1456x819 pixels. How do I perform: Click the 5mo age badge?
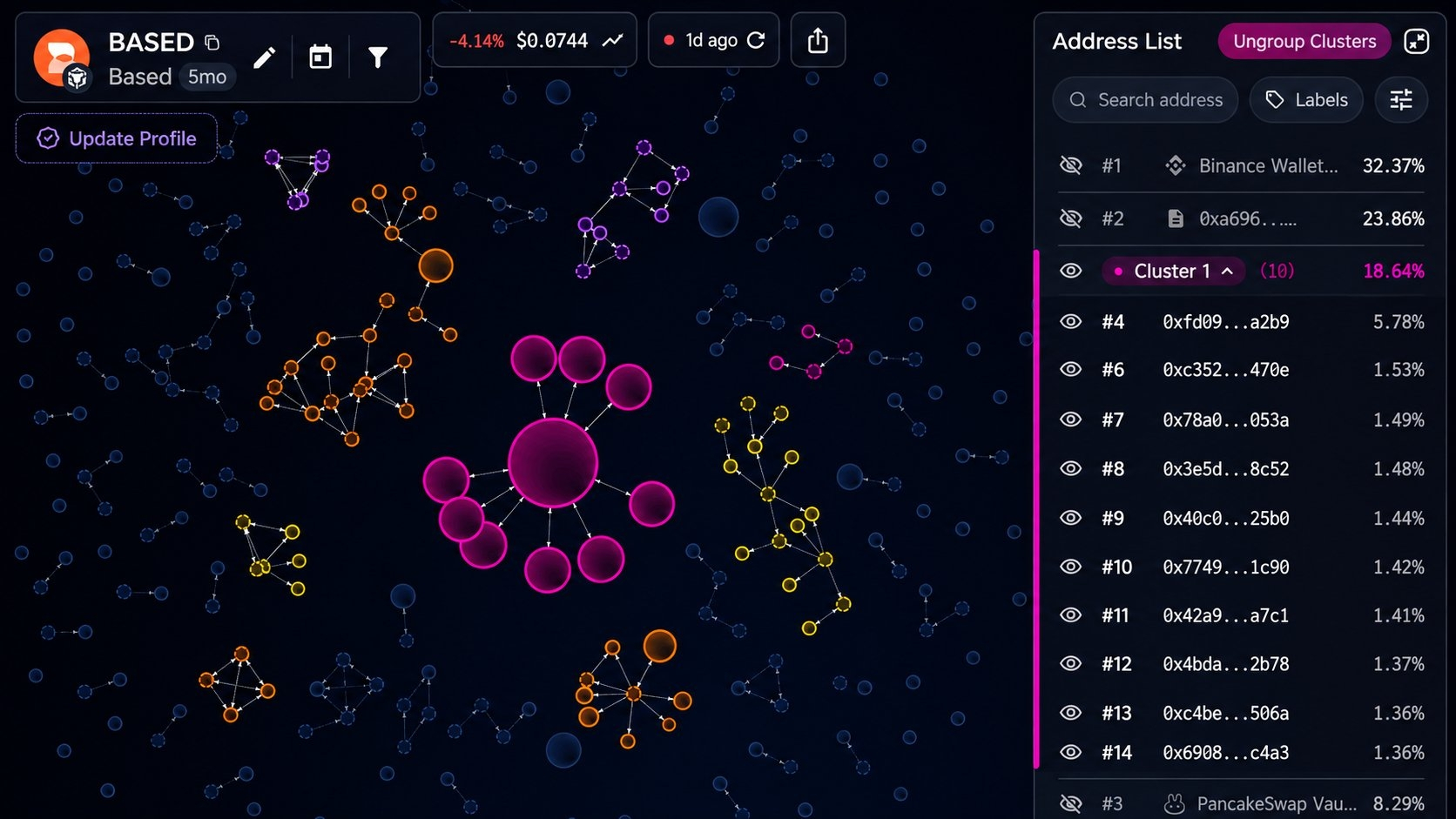(207, 77)
